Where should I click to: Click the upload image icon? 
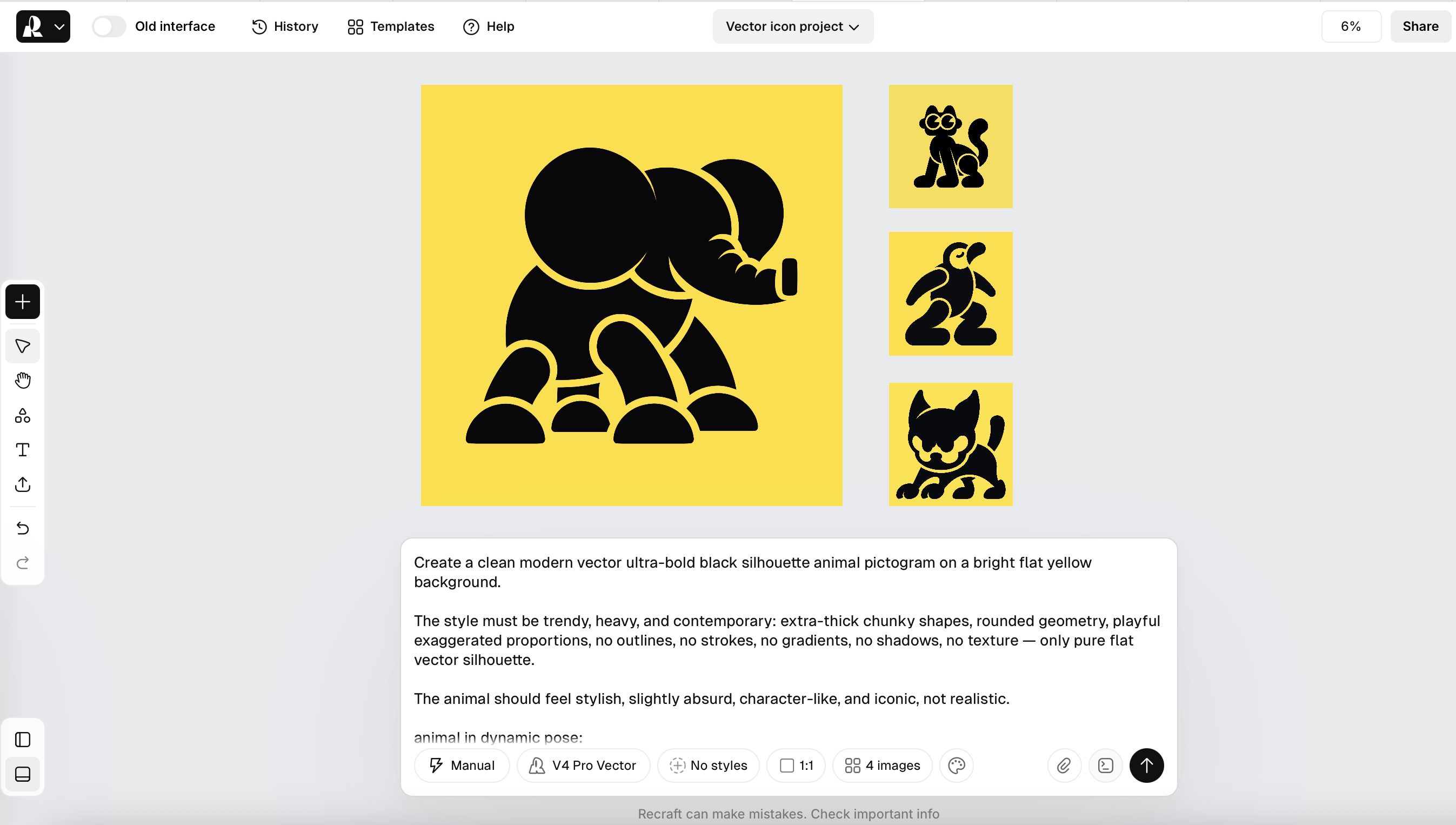point(23,484)
